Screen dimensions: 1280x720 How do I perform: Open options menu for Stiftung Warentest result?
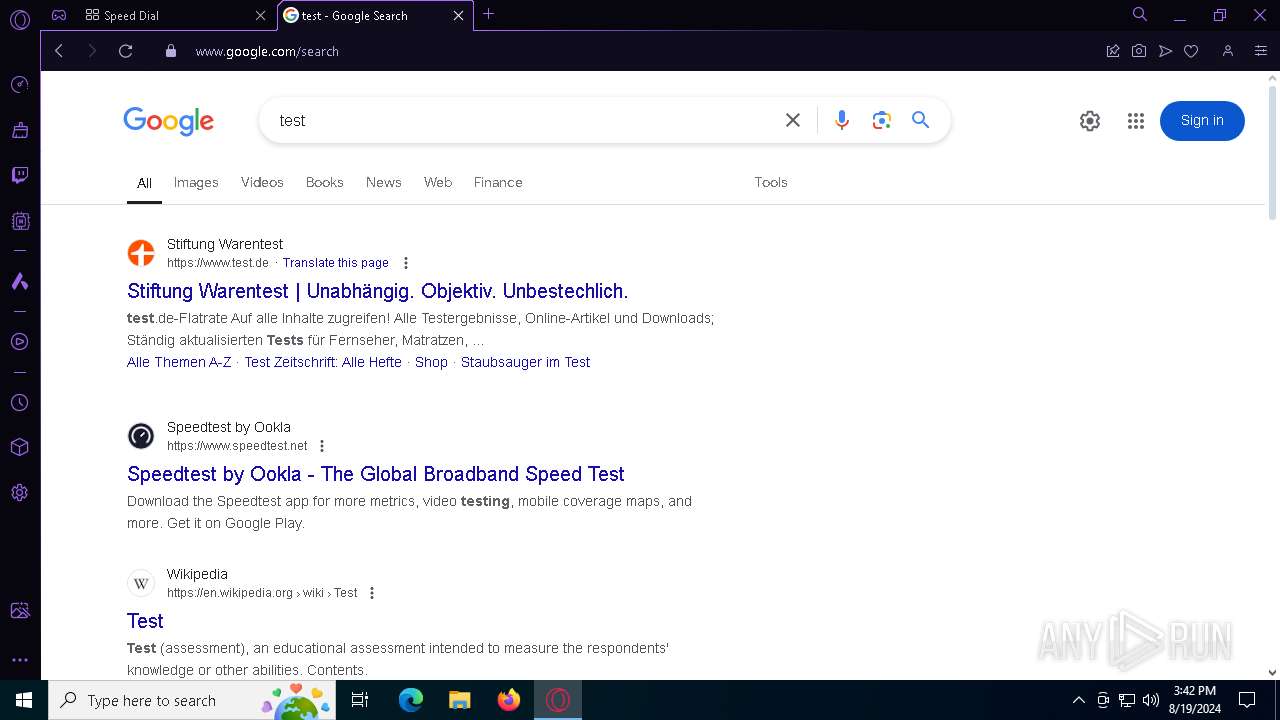pos(406,263)
